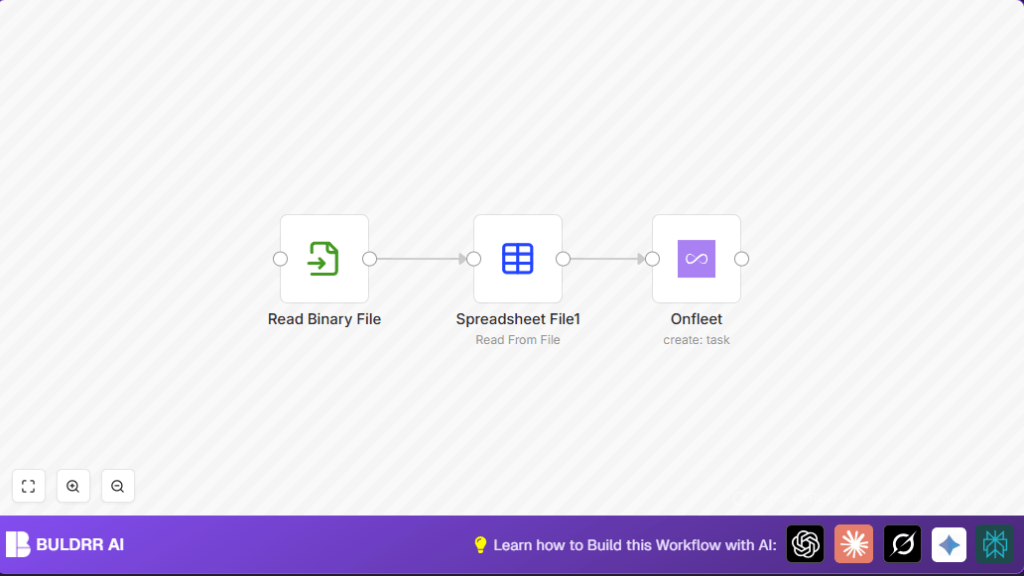Screen dimensions: 1024x576
Task: Zoom out on the workflow canvas
Action: pos(118,486)
